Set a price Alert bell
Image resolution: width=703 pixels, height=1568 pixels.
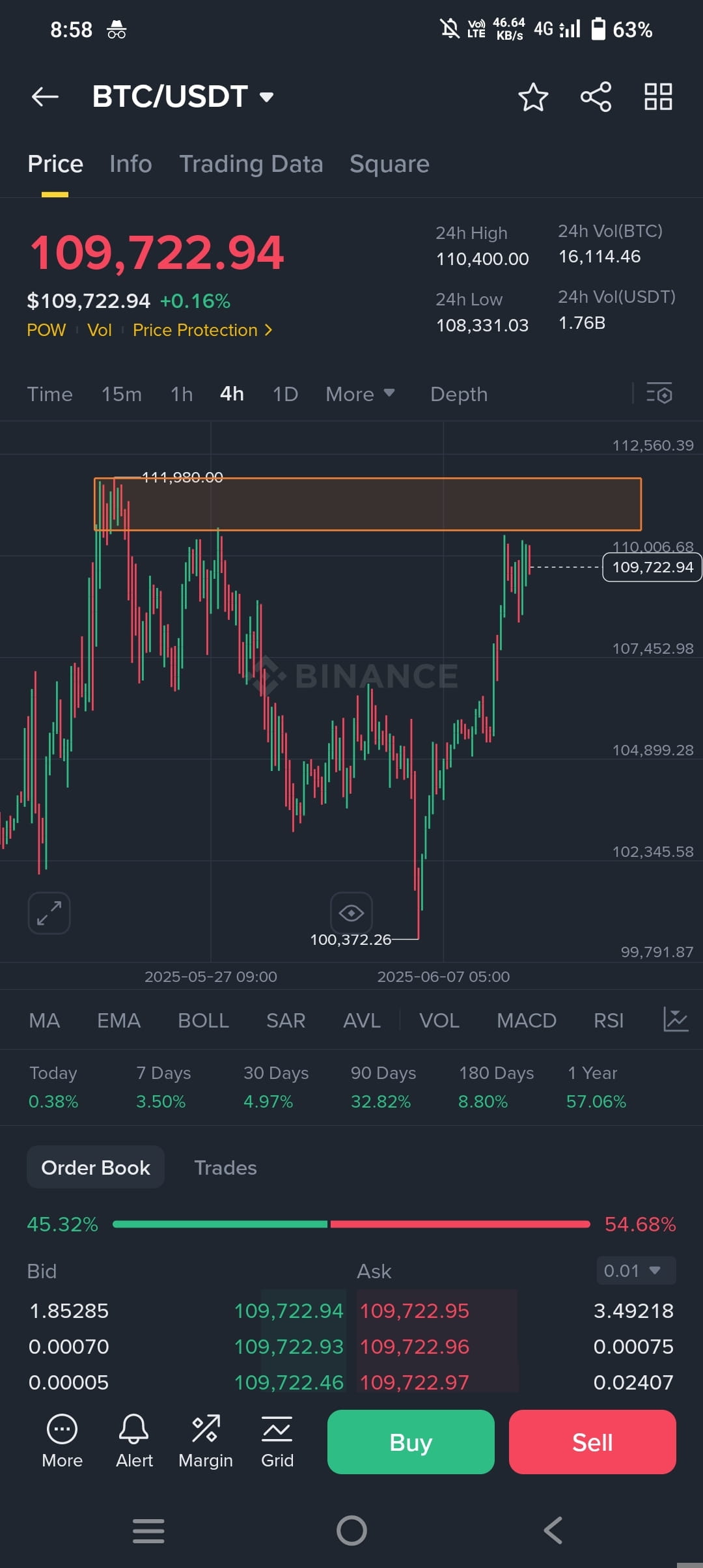(134, 1441)
